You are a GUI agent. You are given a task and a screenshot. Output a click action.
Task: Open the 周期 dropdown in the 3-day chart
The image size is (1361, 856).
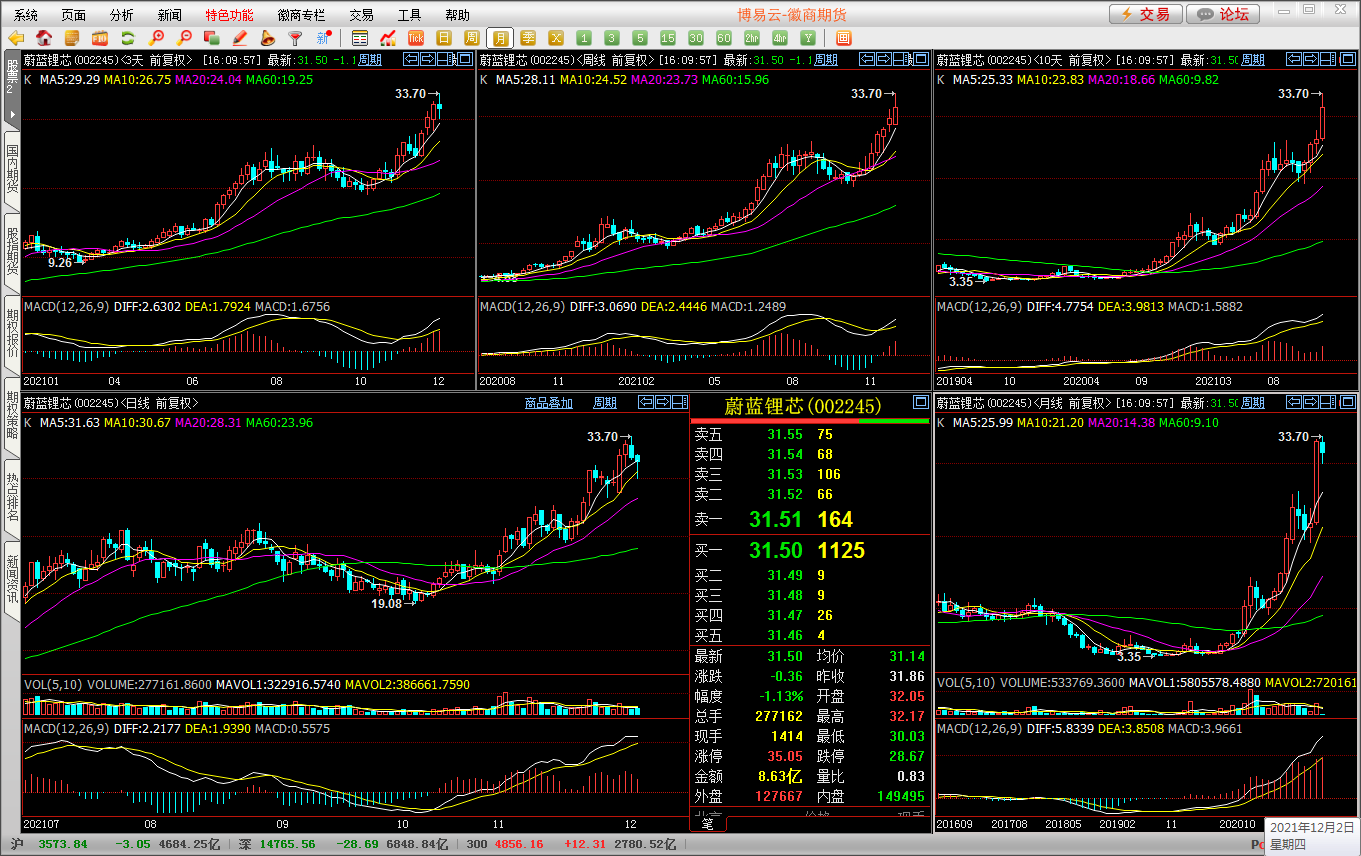[370, 60]
